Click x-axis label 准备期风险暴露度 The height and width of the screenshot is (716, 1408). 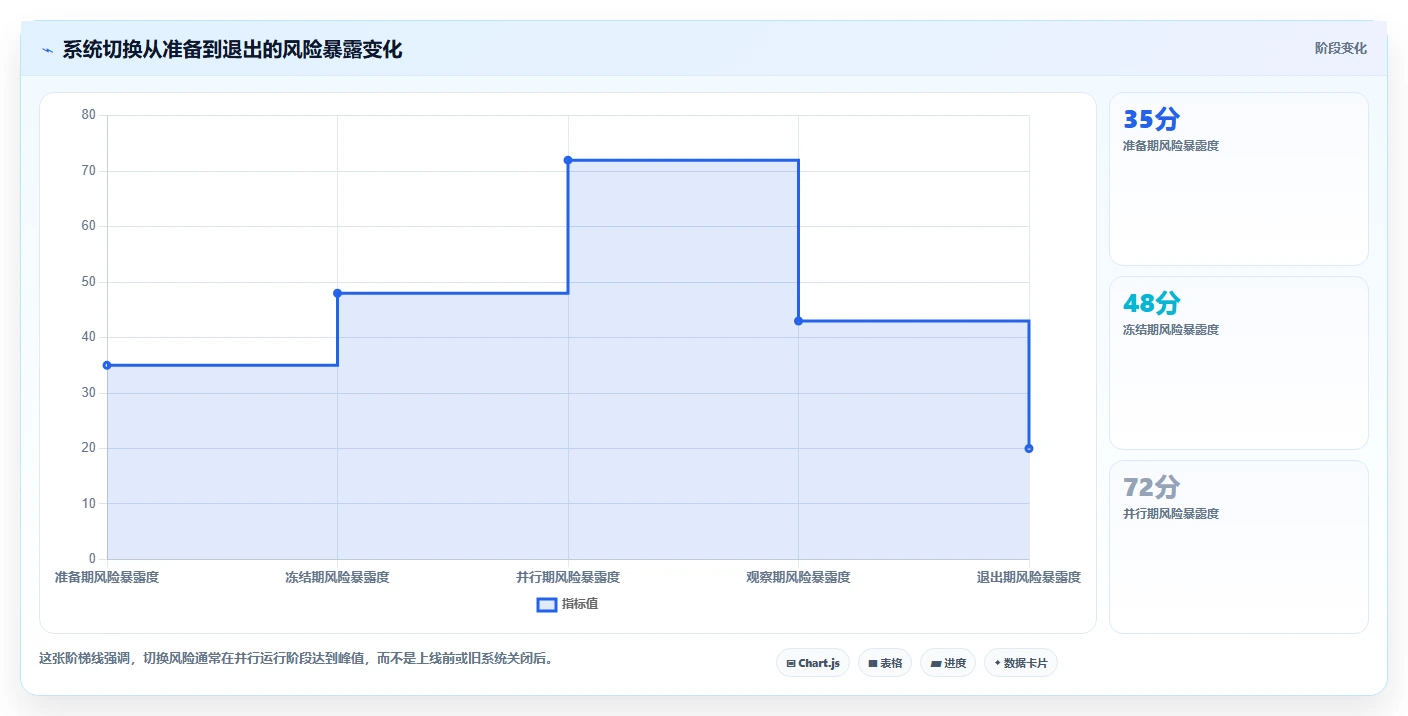coord(107,578)
